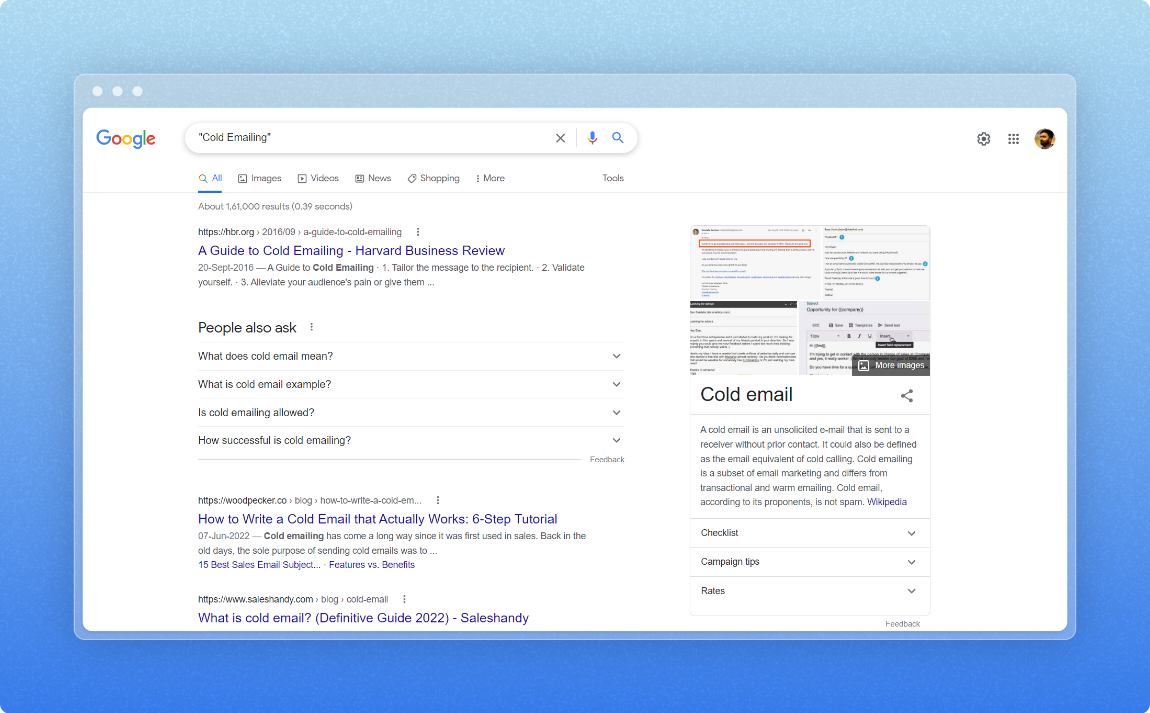Click into the Google search box

[x=370, y=138]
